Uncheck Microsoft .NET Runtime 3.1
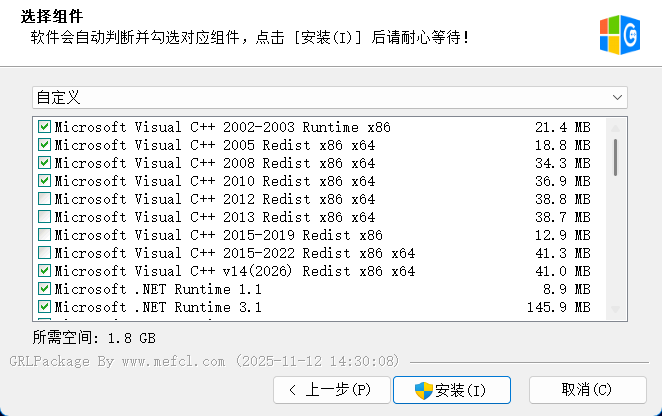Viewport: 662px width, 416px height. pos(44,307)
